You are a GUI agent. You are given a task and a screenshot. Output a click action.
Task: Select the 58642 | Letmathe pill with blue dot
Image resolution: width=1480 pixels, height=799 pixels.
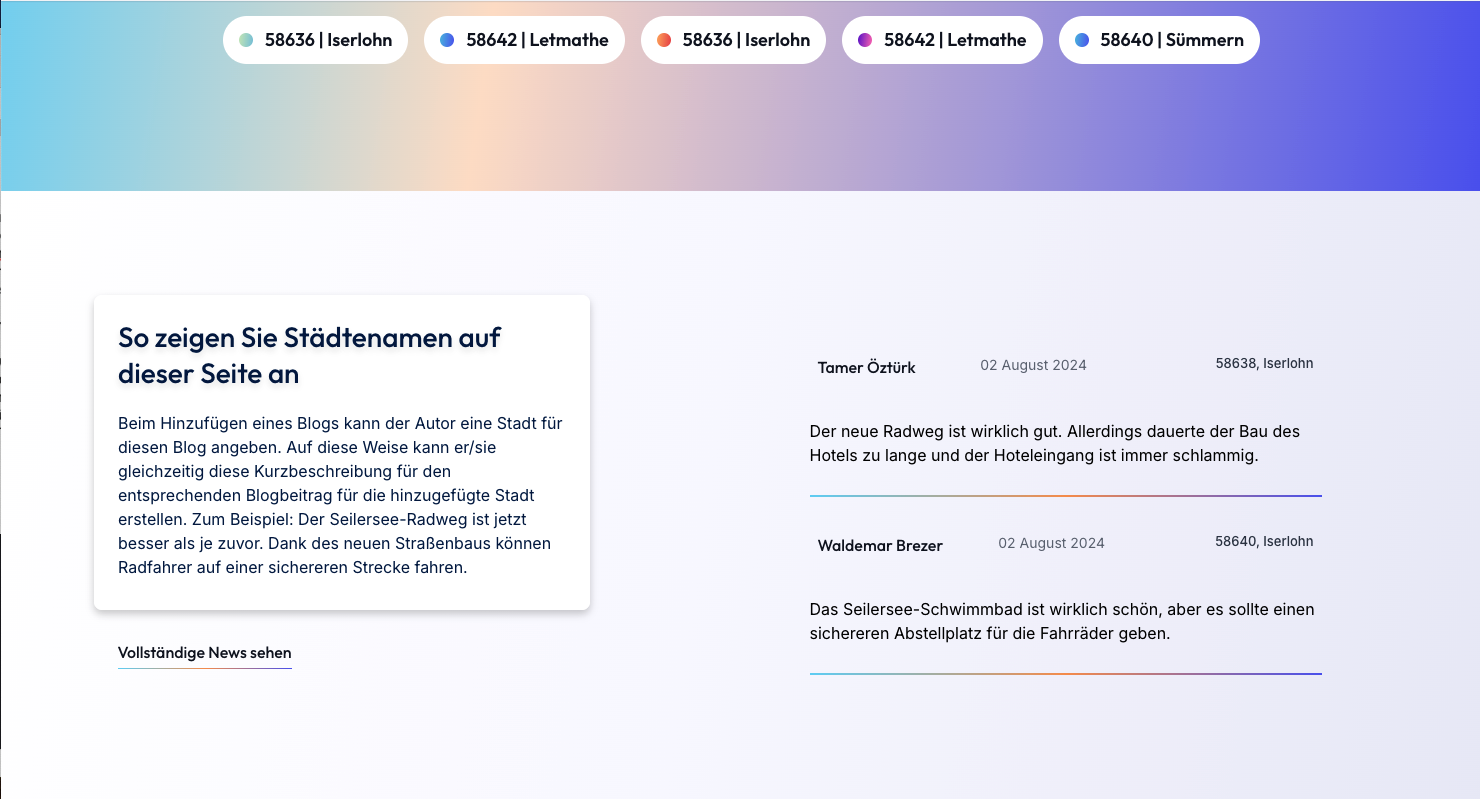point(524,40)
